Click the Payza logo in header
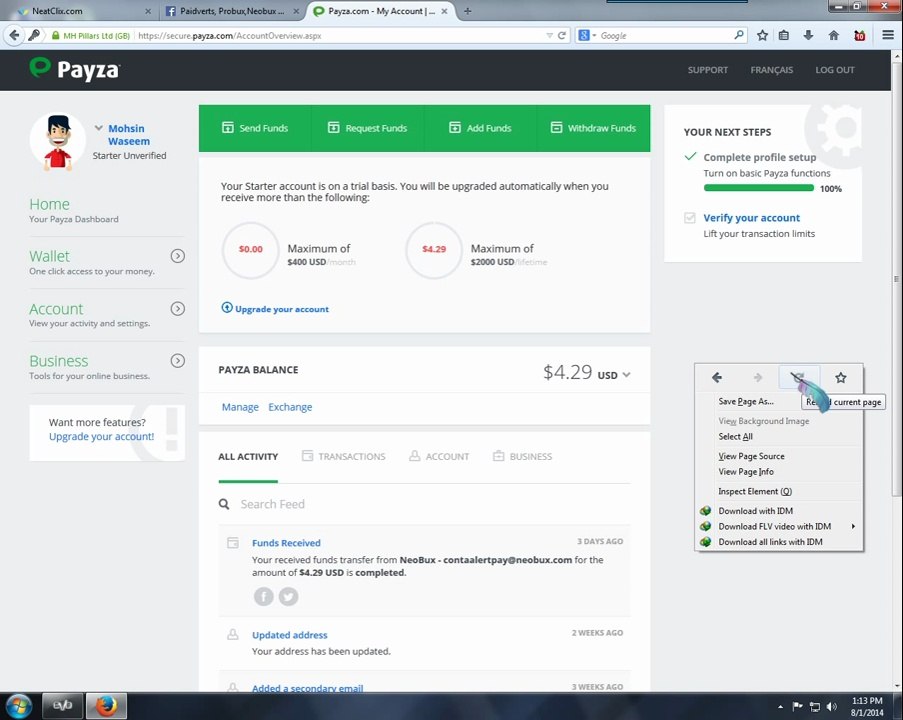Image resolution: width=903 pixels, height=720 pixels. 74,69
